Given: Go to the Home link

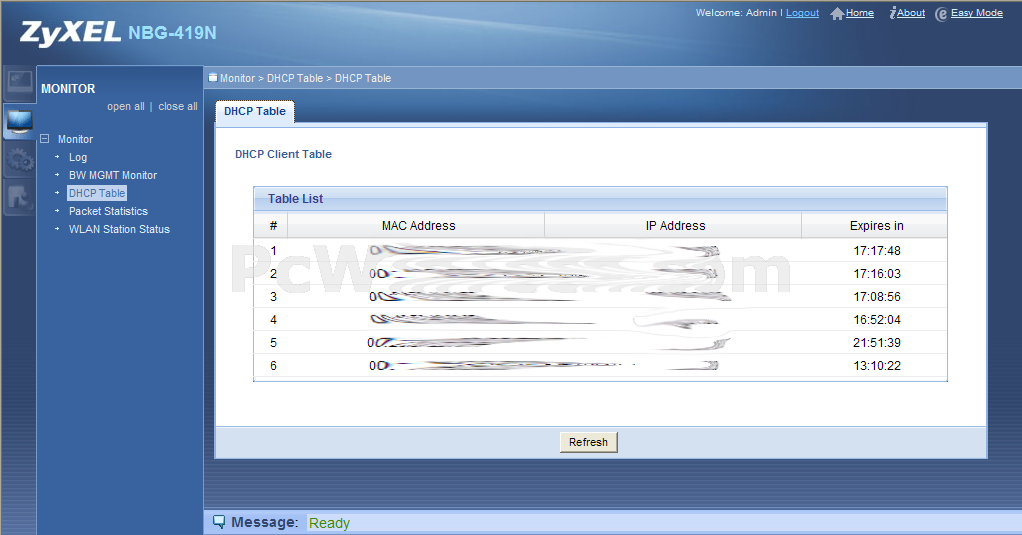Looking at the screenshot, I should tap(860, 13).
